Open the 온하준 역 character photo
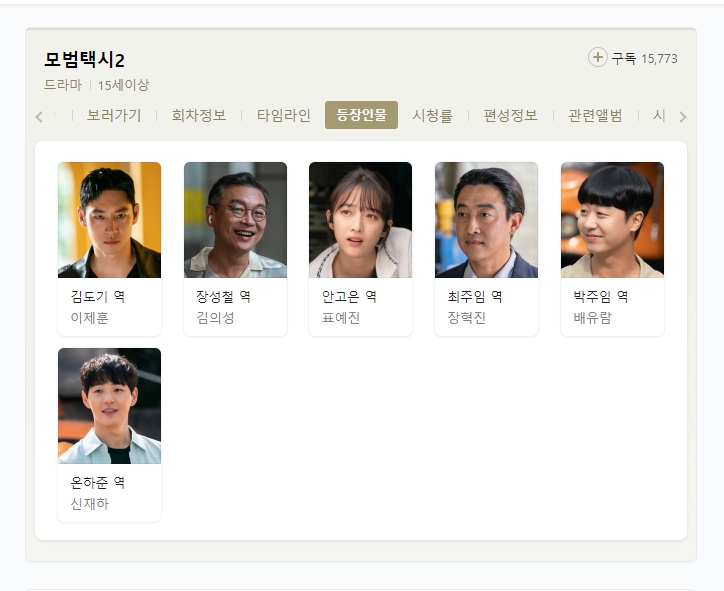 pos(109,406)
